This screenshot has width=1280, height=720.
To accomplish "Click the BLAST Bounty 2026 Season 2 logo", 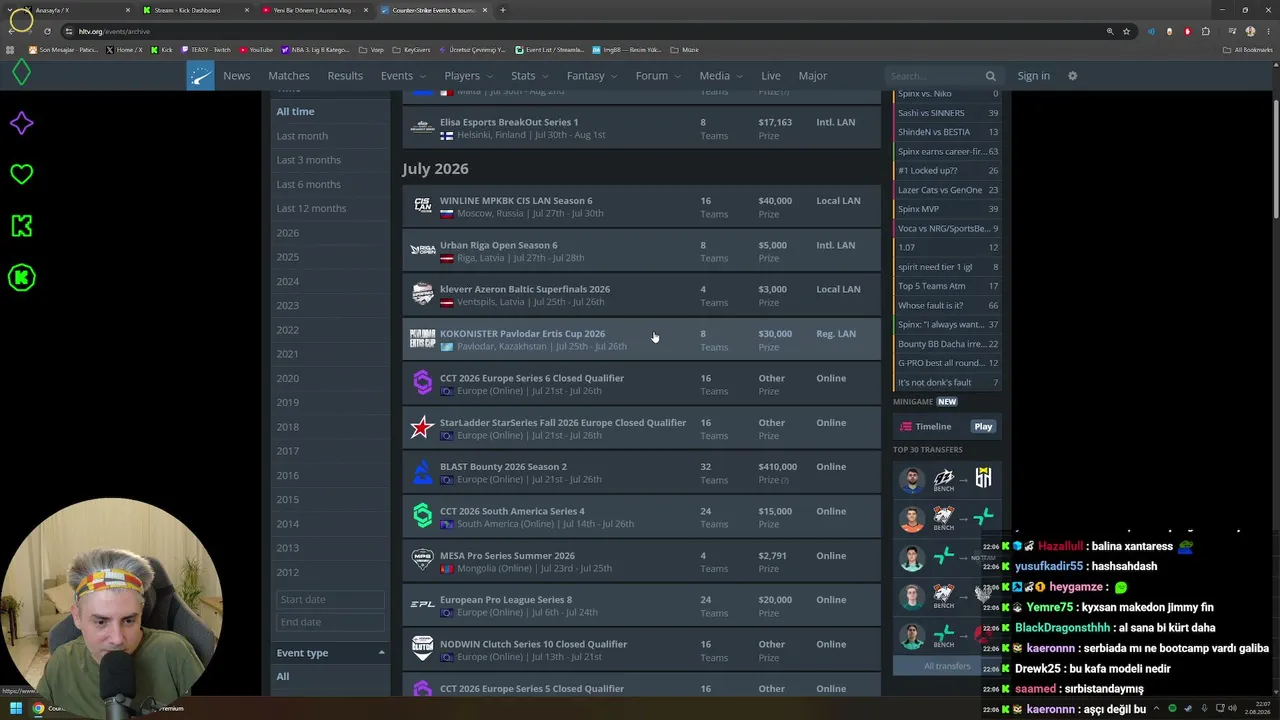I will click(422, 472).
